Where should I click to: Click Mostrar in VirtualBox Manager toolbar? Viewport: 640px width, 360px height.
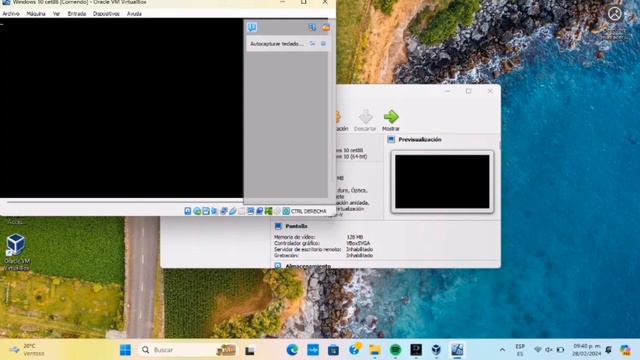tap(391, 120)
